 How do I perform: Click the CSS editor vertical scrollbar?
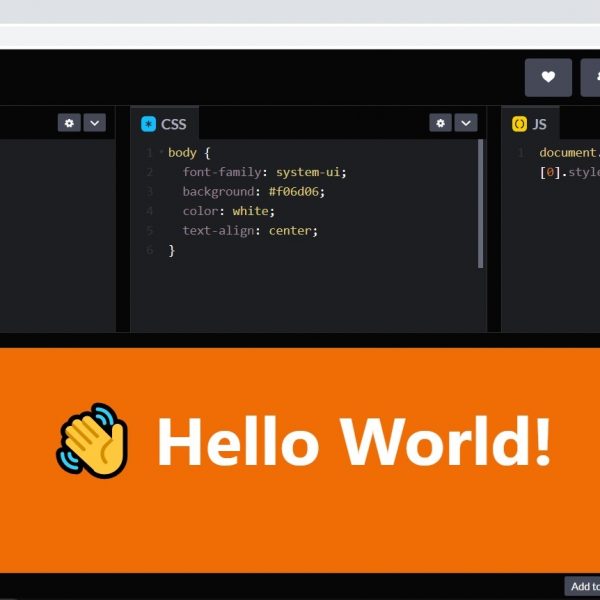tap(481, 202)
